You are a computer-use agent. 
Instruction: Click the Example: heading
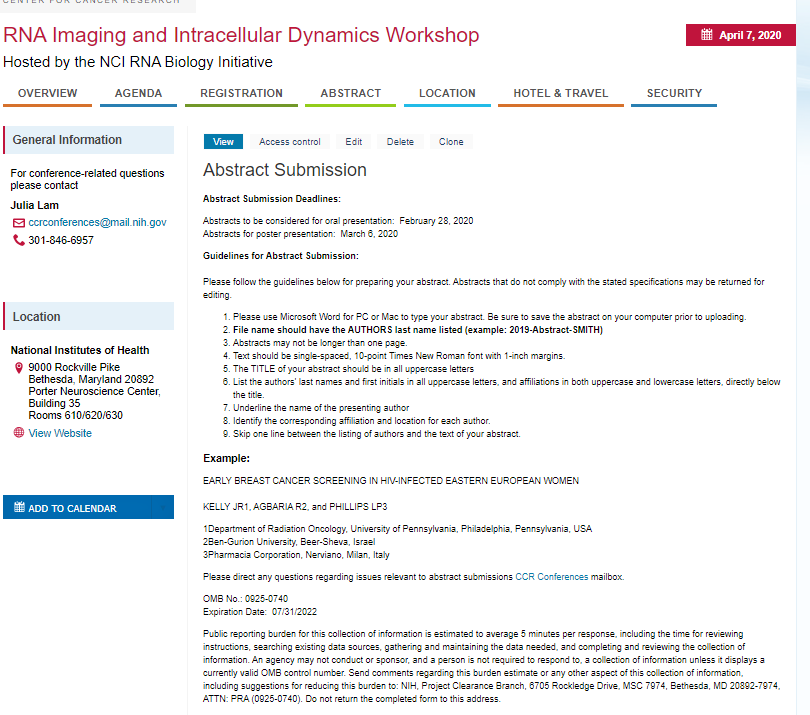pyautogui.click(x=226, y=458)
